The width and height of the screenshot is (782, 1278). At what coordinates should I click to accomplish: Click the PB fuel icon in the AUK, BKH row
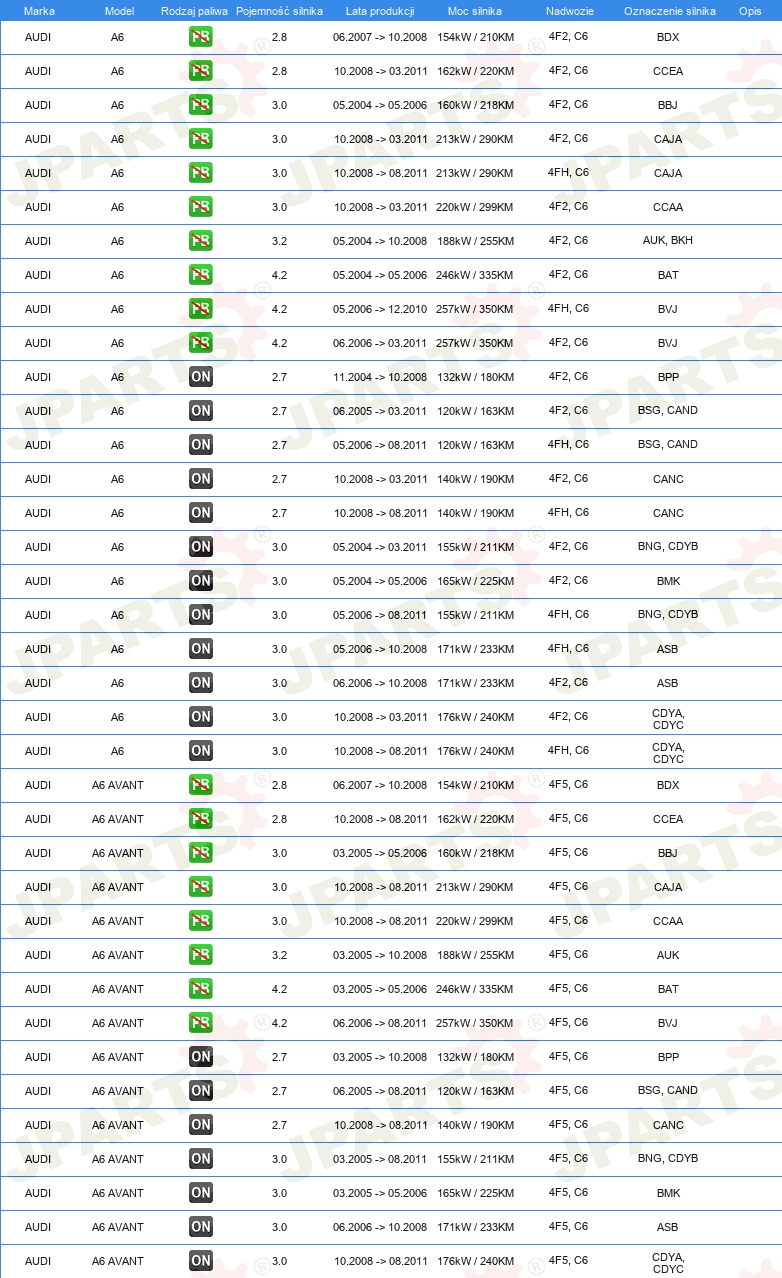click(x=201, y=241)
